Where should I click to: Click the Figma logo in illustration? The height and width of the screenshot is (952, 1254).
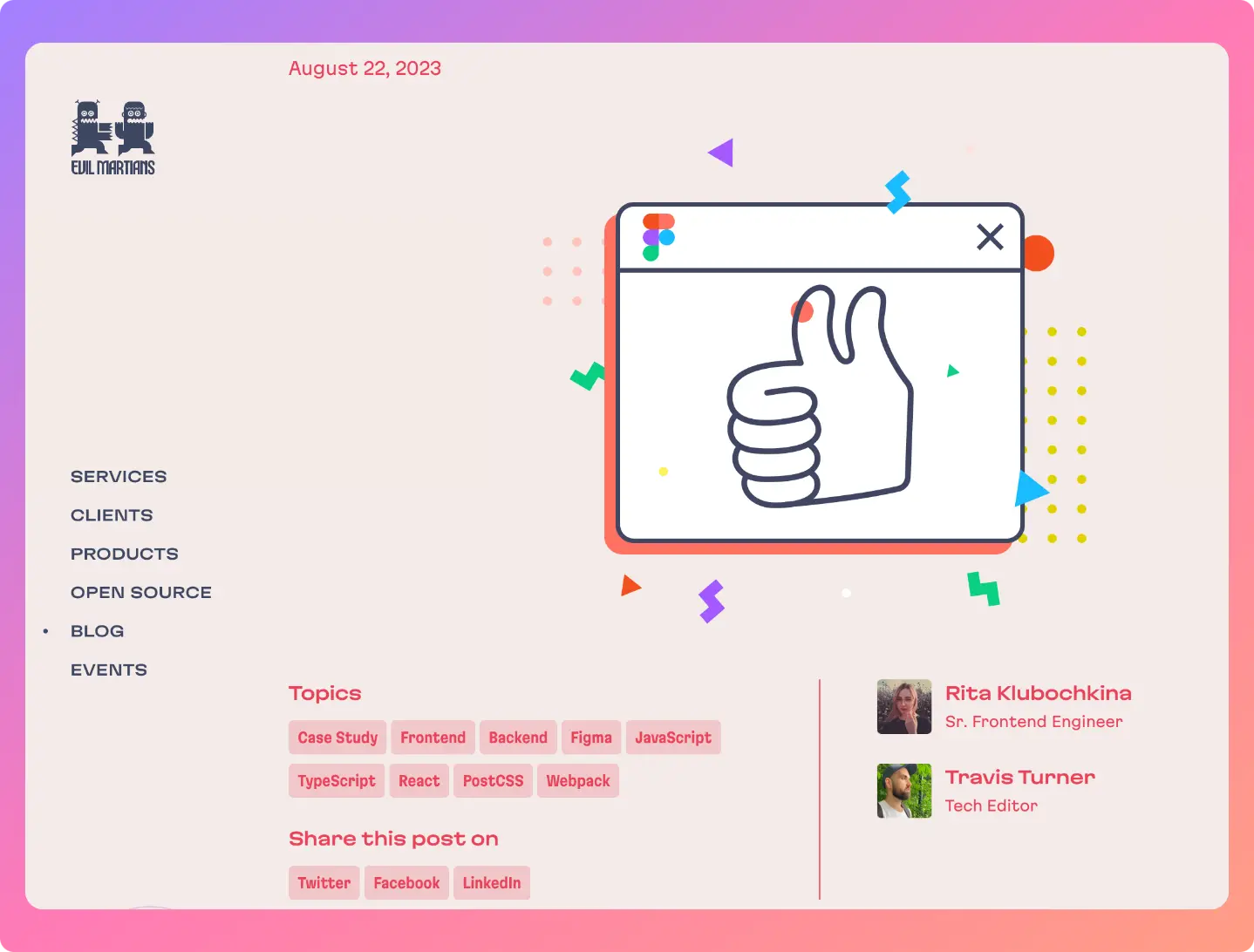click(x=658, y=237)
